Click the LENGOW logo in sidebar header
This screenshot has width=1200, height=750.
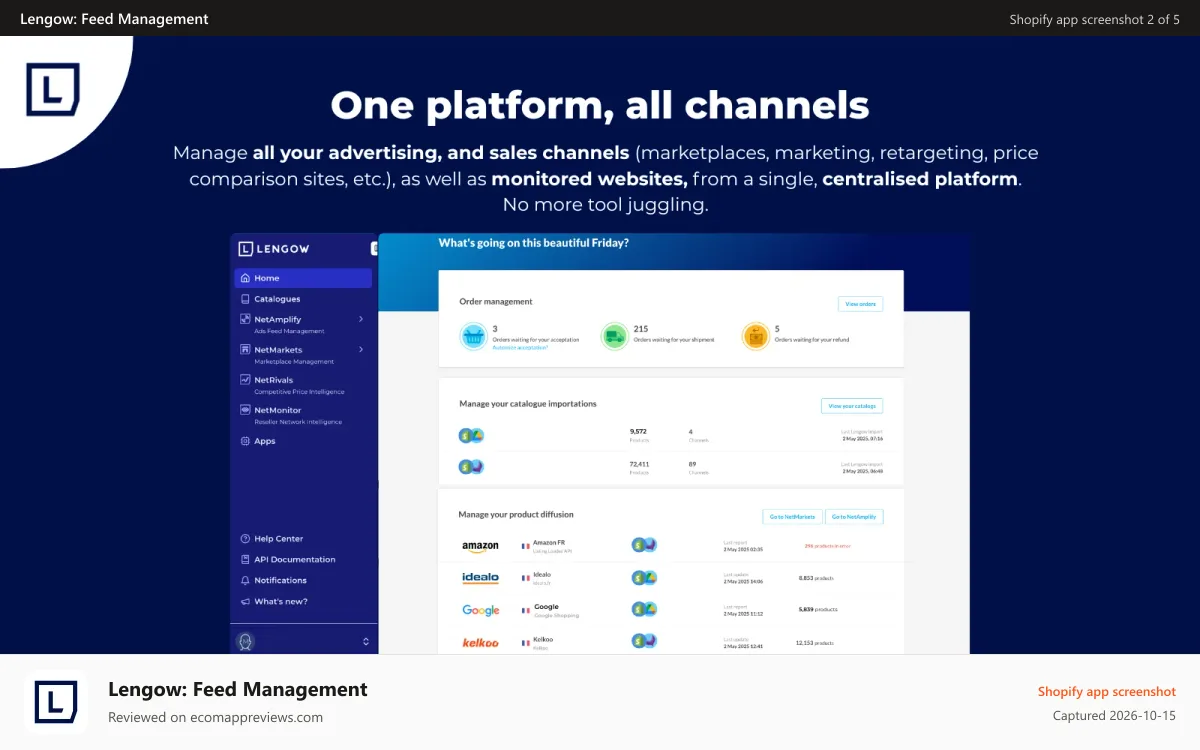coord(274,248)
